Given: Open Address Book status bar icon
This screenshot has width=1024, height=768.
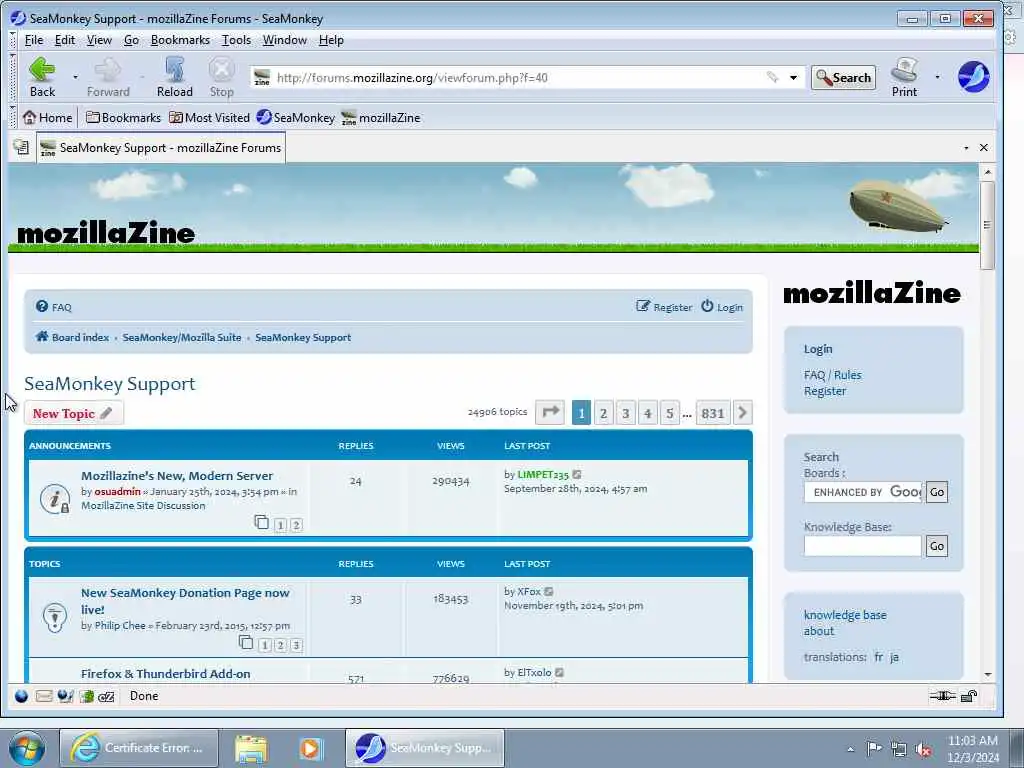Looking at the screenshot, I should [86, 696].
